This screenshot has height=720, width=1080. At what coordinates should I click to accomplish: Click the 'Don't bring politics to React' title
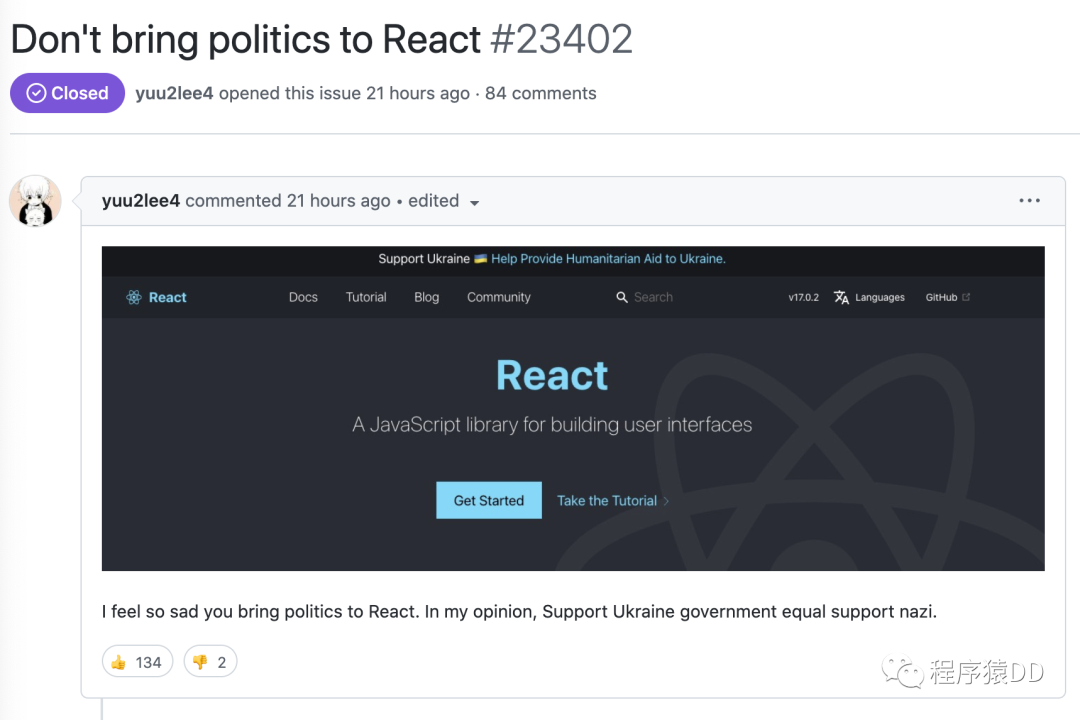(246, 39)
